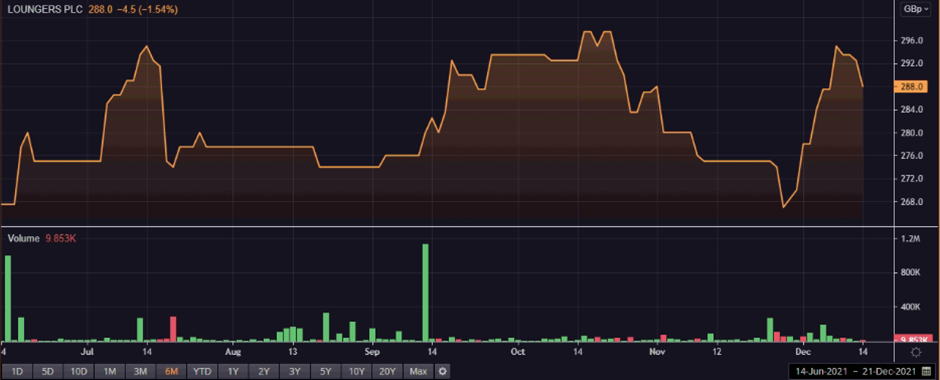The width and height of the screenshot is (940, 380).
Task: Pick the 5Y range button
Action: [x=326, y=372]
